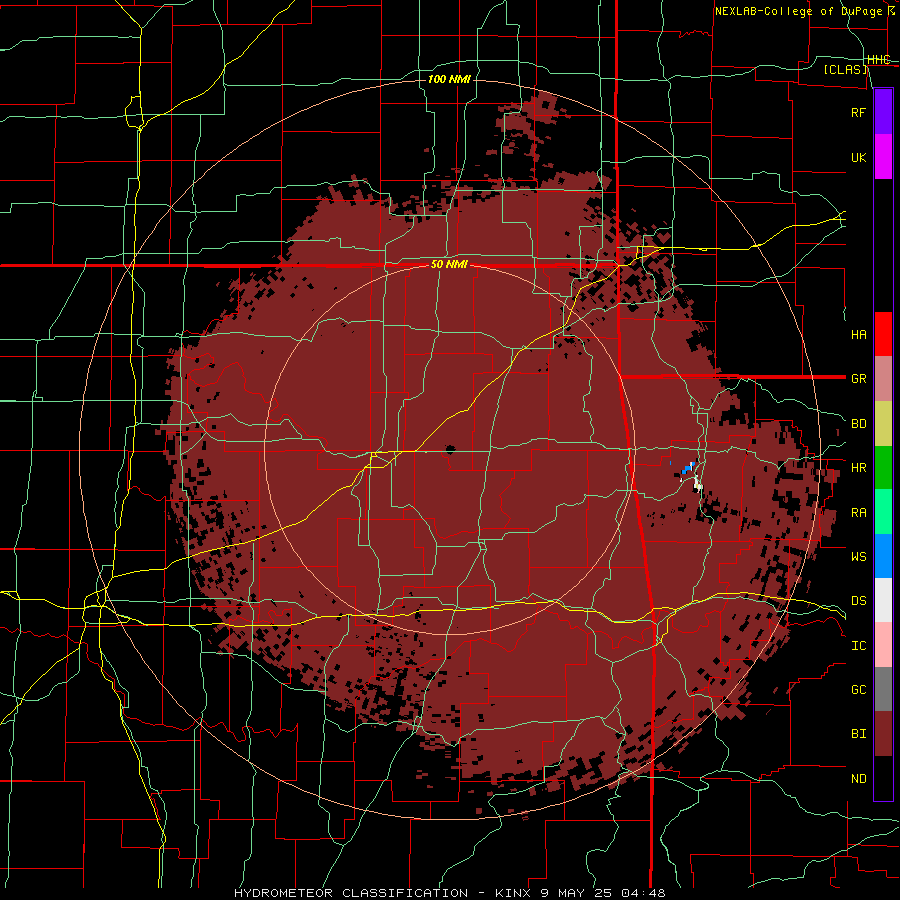Click the HA legend label

click(x=858, y=334)
